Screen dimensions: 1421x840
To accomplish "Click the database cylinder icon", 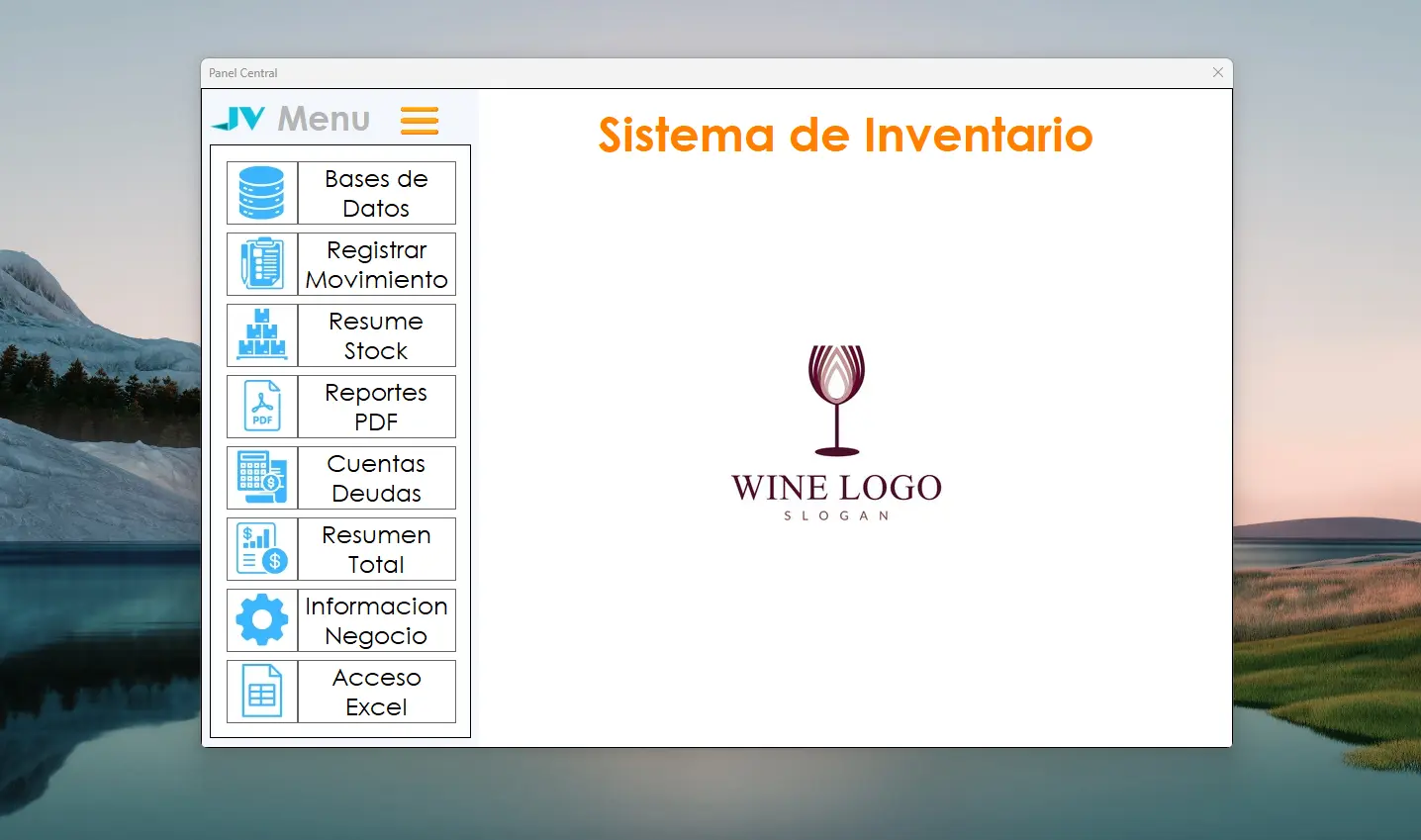I will [262, 193].
